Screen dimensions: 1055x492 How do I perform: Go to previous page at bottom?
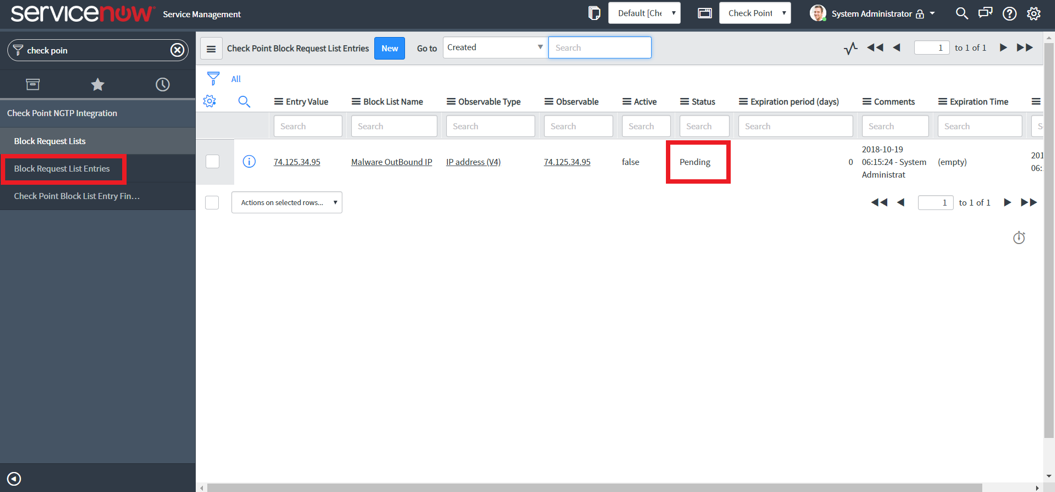tap(900, 203)
